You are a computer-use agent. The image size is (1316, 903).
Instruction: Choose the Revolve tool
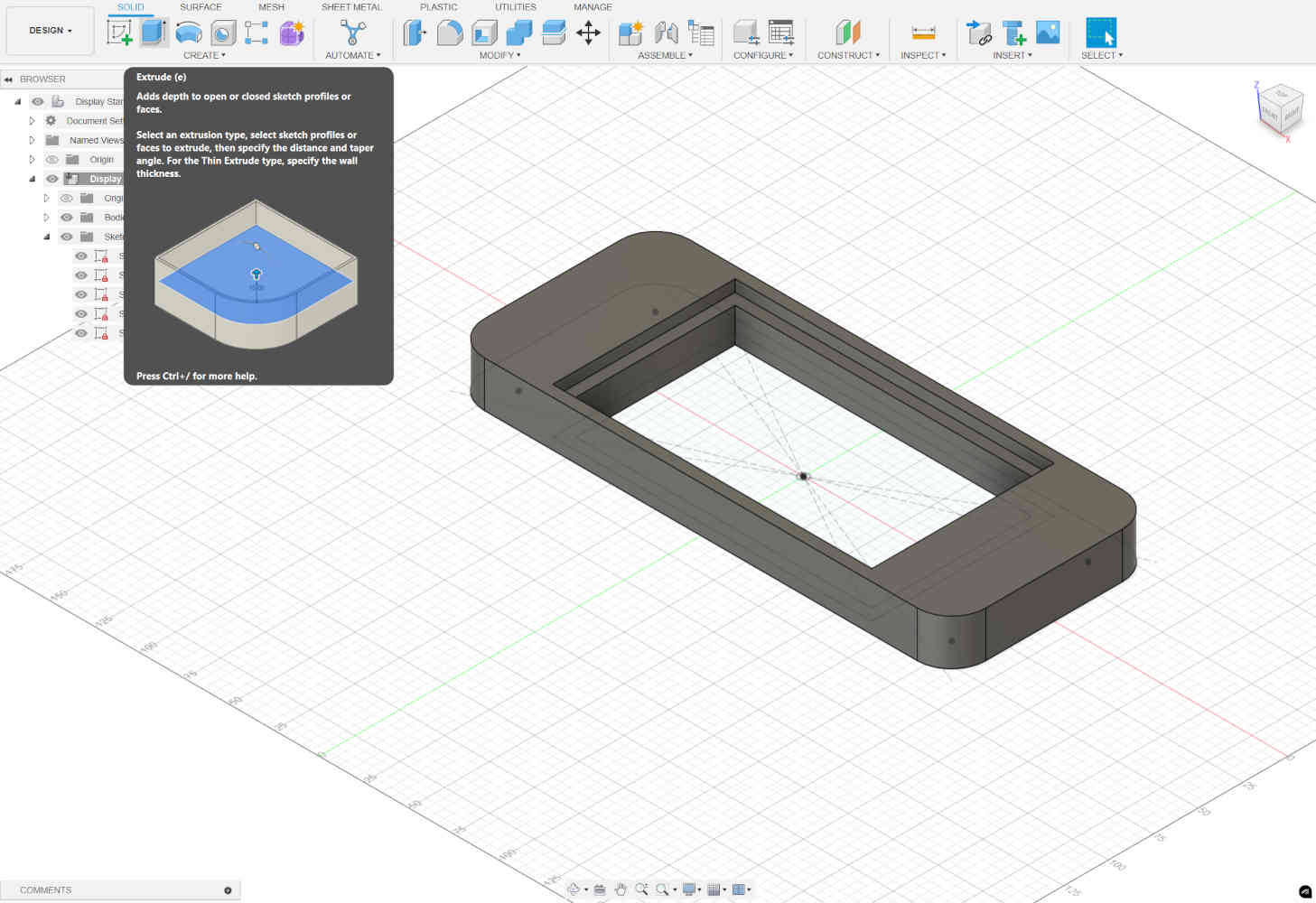tap(188, 33)
